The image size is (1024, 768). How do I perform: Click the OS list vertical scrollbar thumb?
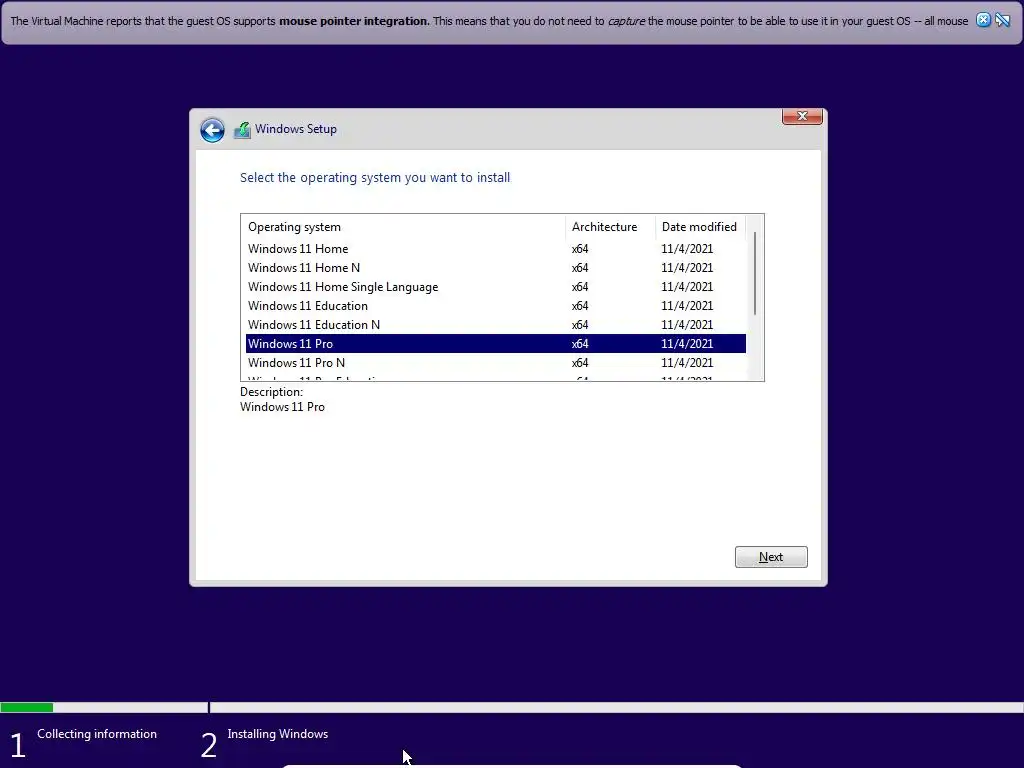755,274
